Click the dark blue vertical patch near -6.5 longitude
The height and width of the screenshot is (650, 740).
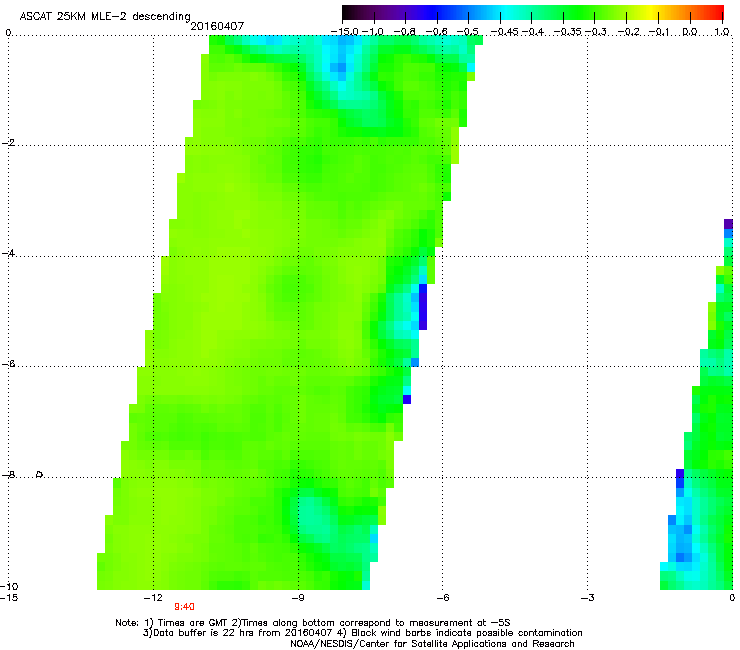[423, 307]
